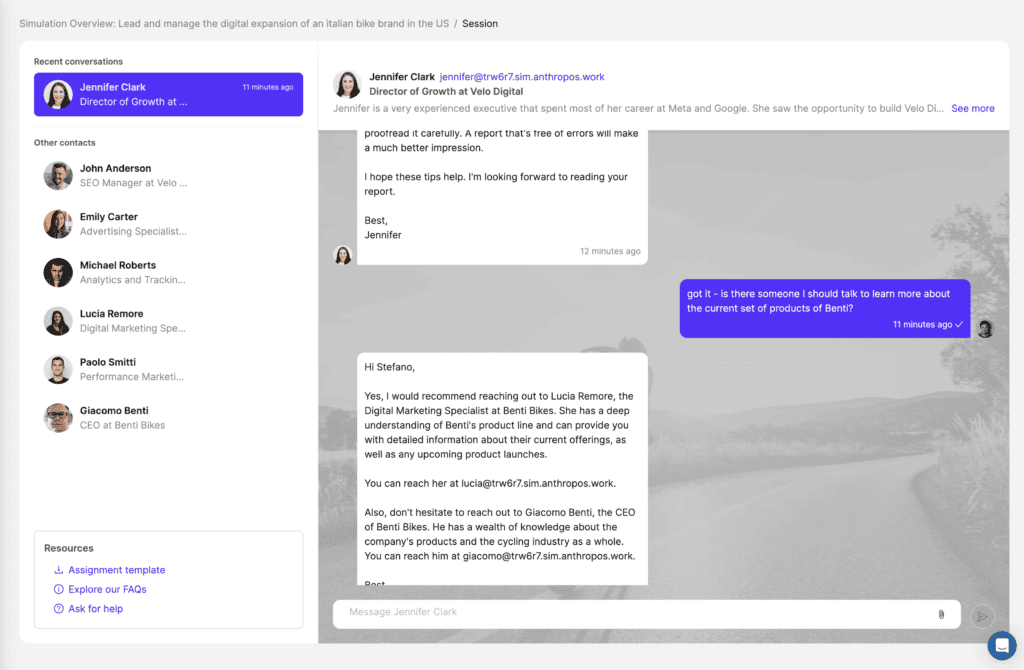Click the Assignment template download icon
1024x670 pixels.
tap(58, 570)
